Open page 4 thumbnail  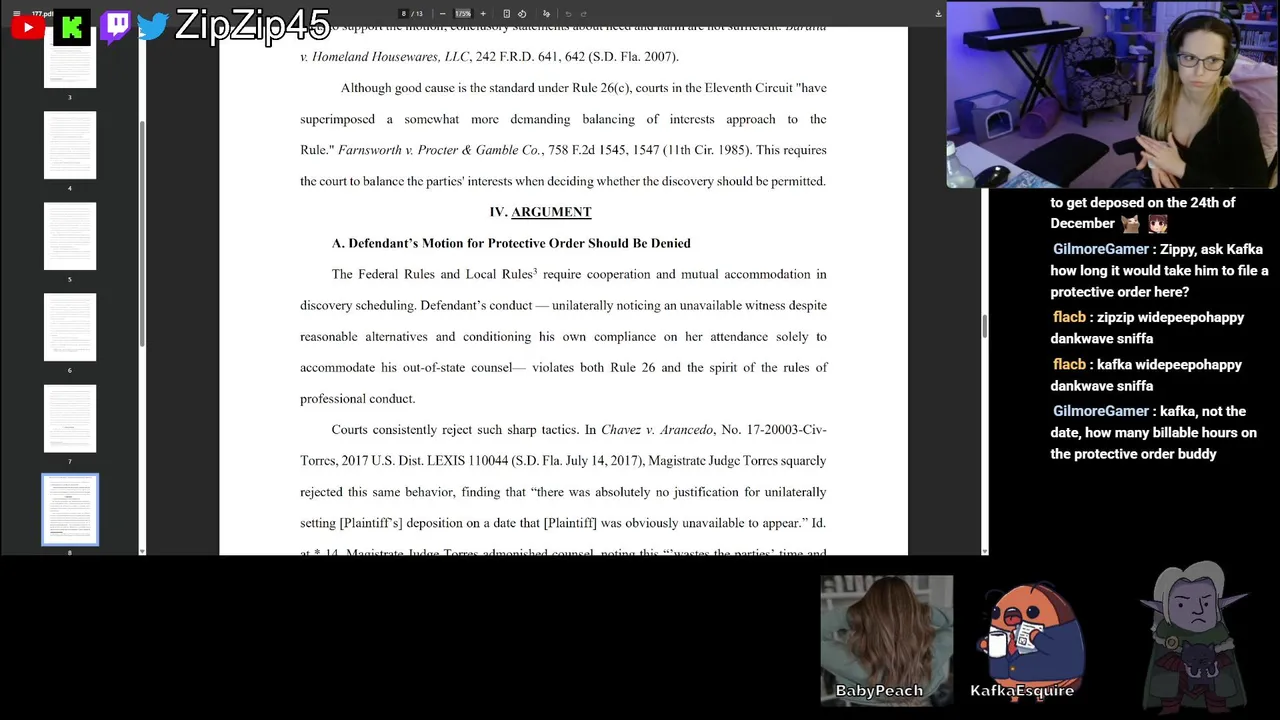pos(70,145)
